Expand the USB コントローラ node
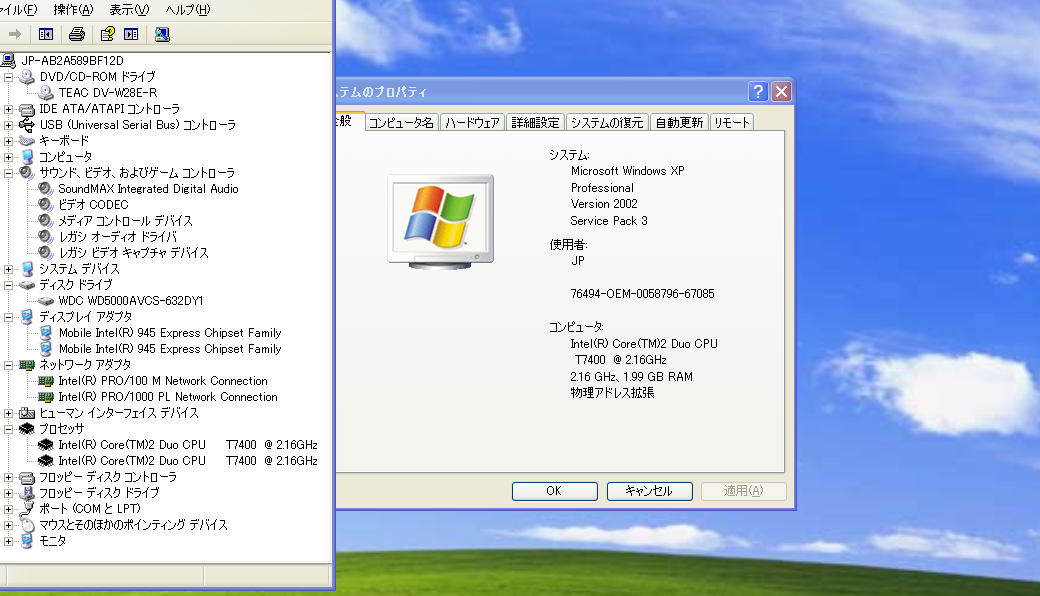 [8, 125]
